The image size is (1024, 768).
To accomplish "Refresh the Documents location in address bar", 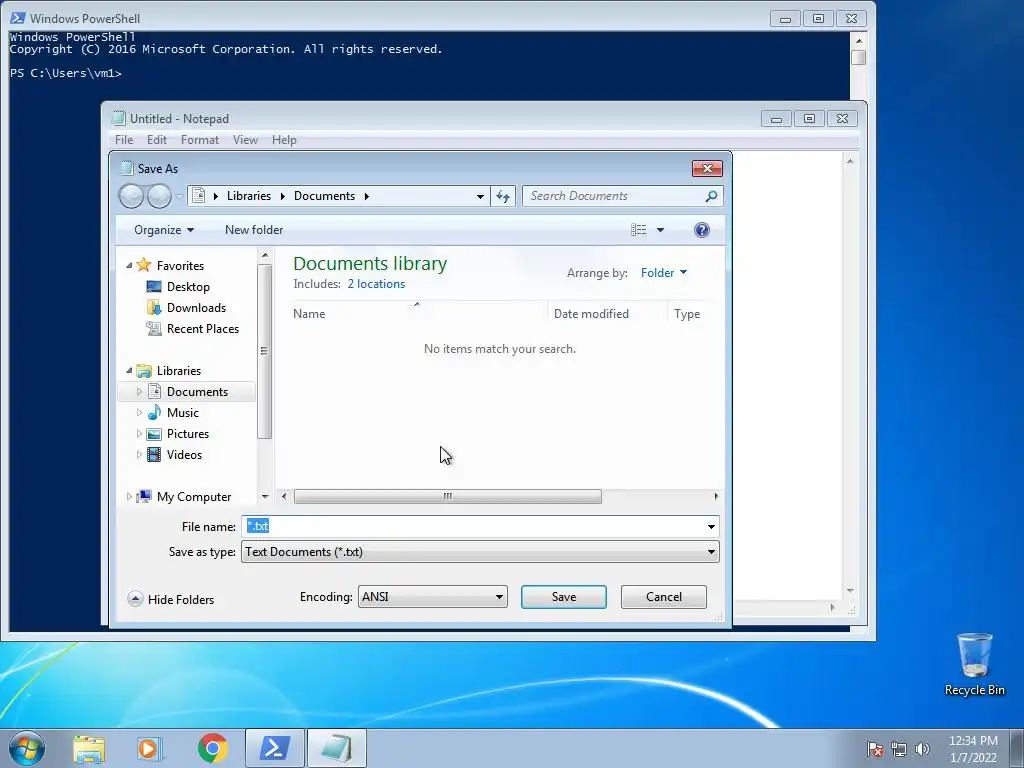I will point(503,196).
